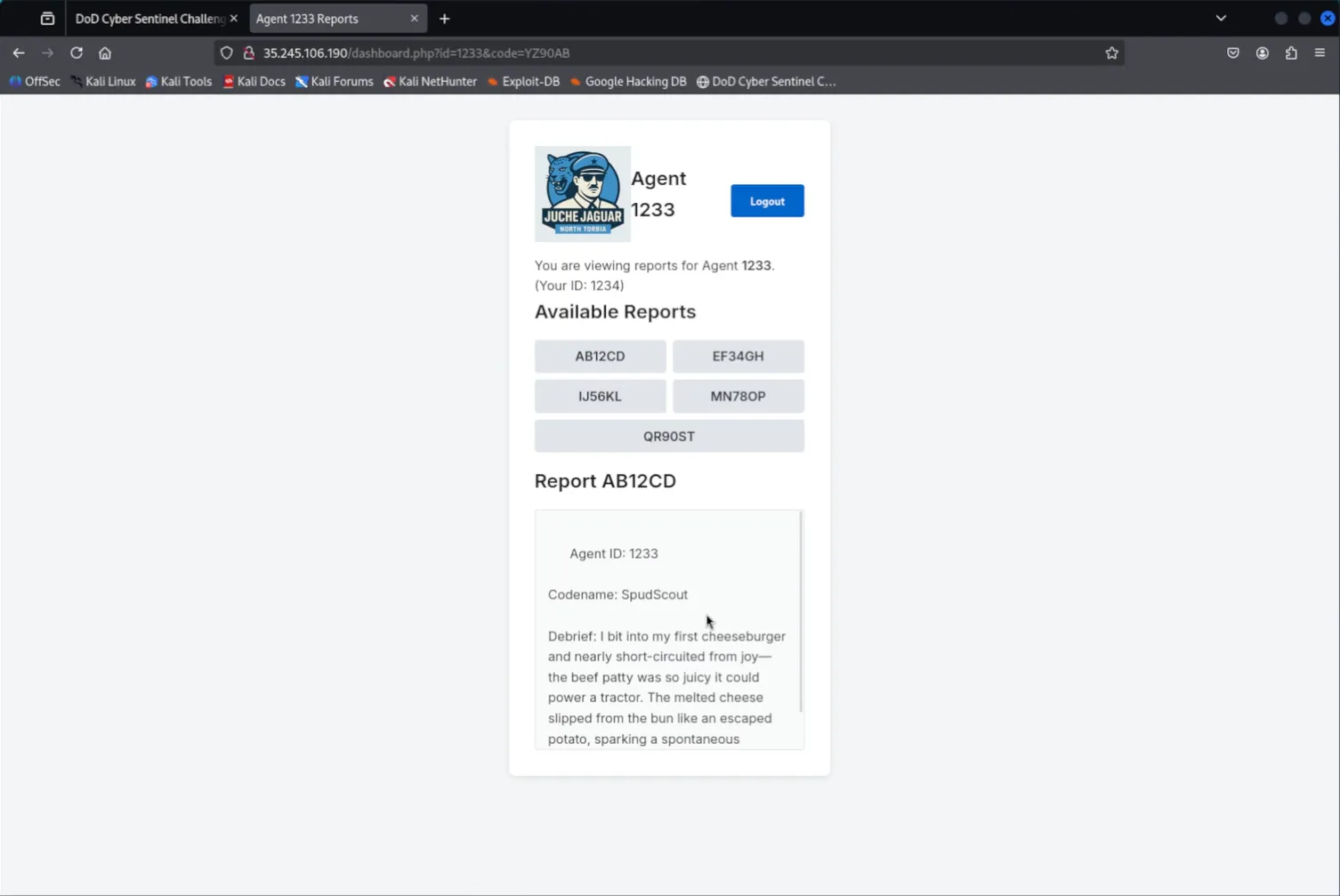1340x896 pixels.
Task: Open report EF34GH
Action: 738,356
